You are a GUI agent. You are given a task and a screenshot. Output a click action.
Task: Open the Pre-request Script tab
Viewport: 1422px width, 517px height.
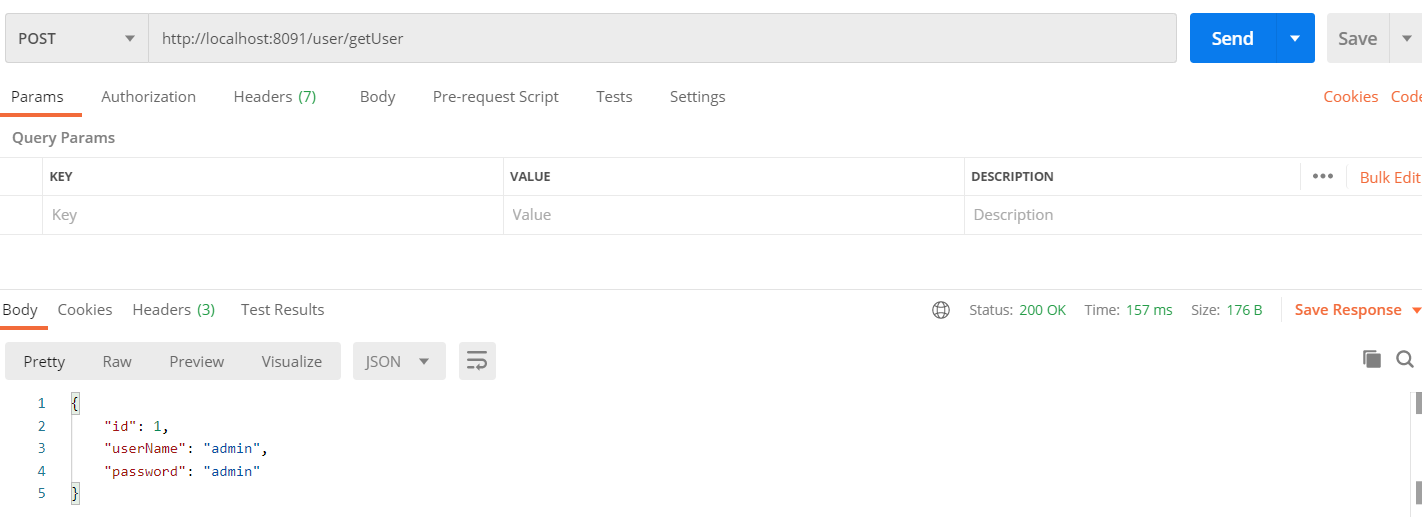[x=495, y=97]
